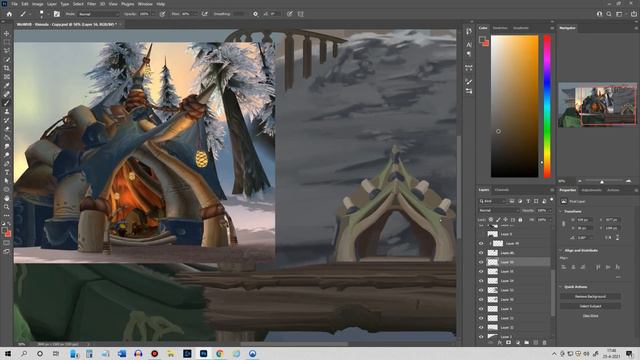Image resolution: width=640 pixels, height=360 pixels.
Task: Create a new group folder icon
Action: (527, 342)
